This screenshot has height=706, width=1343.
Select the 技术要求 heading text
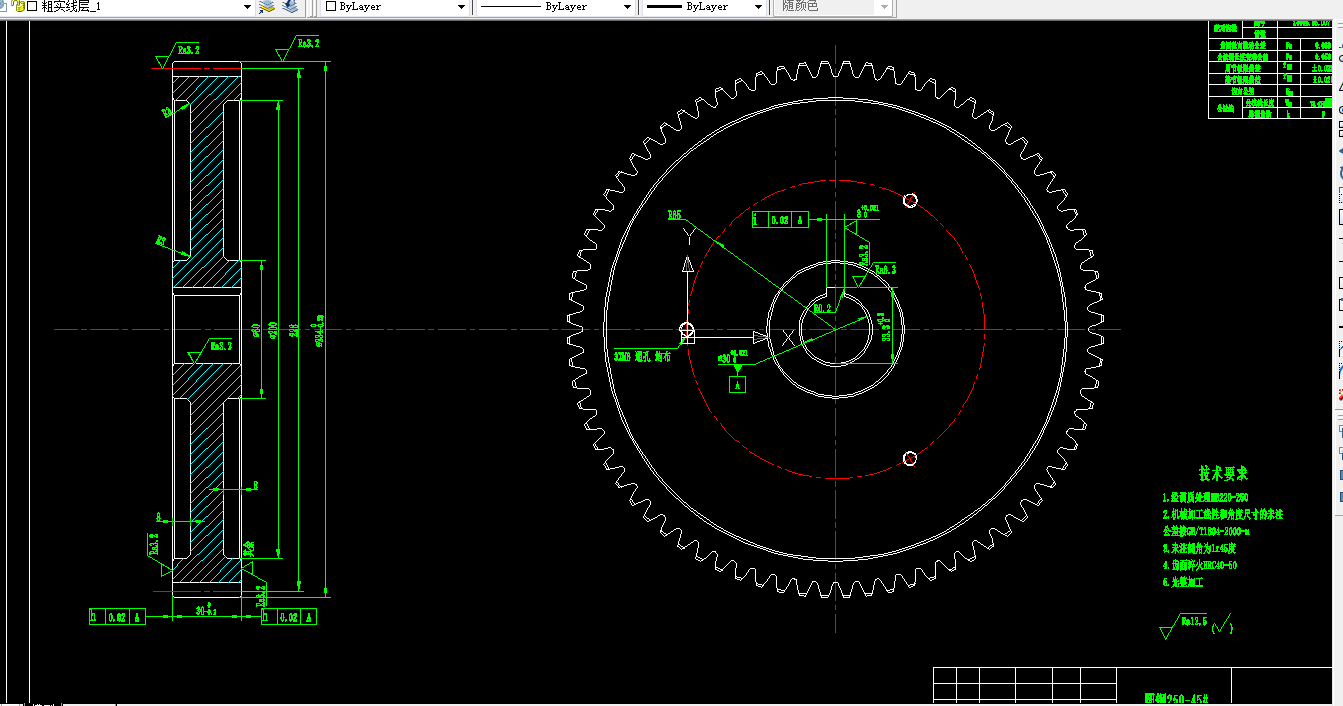(1223, 474)
